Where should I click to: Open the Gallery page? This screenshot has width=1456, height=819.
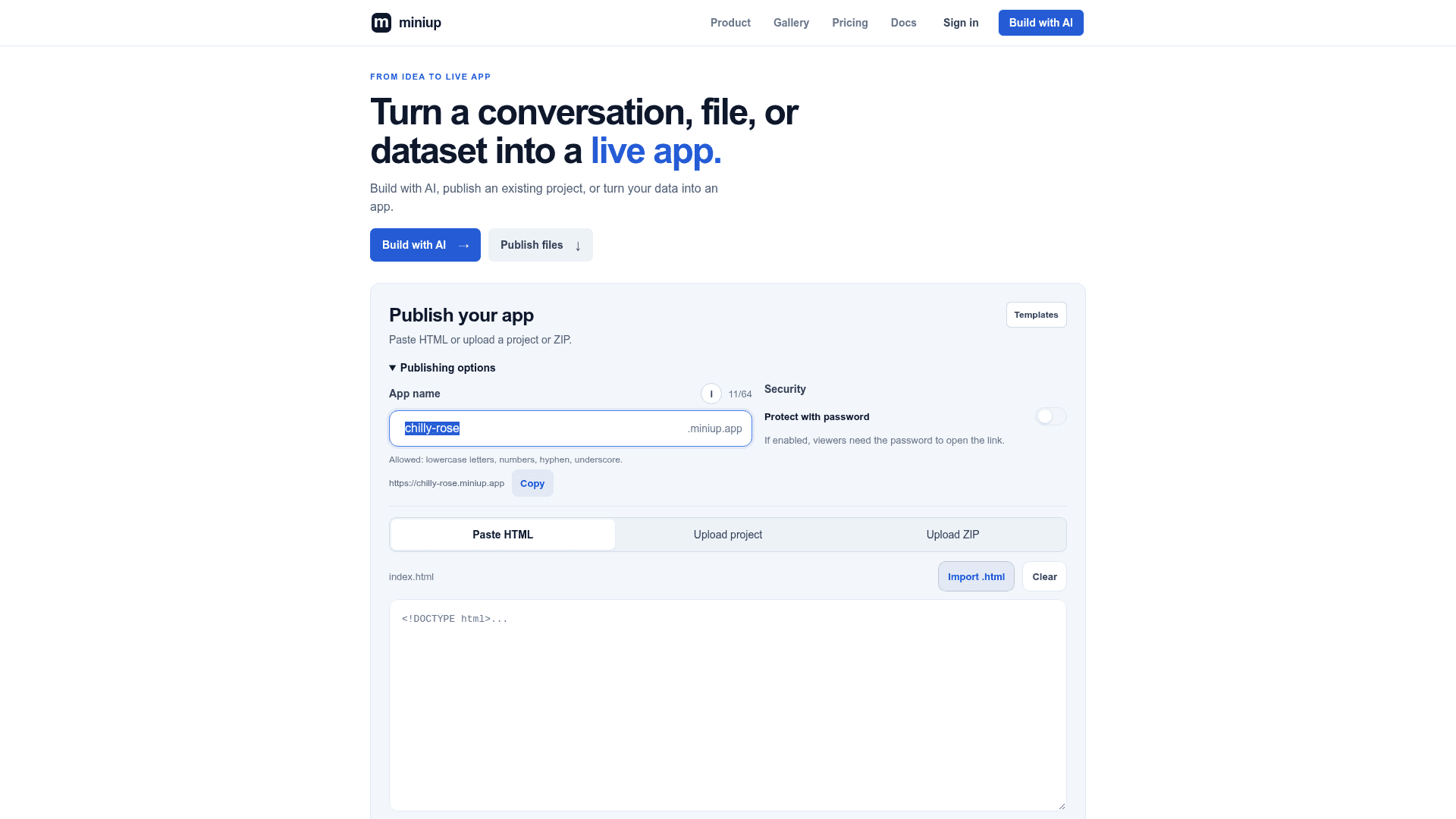tap(791, 23)
